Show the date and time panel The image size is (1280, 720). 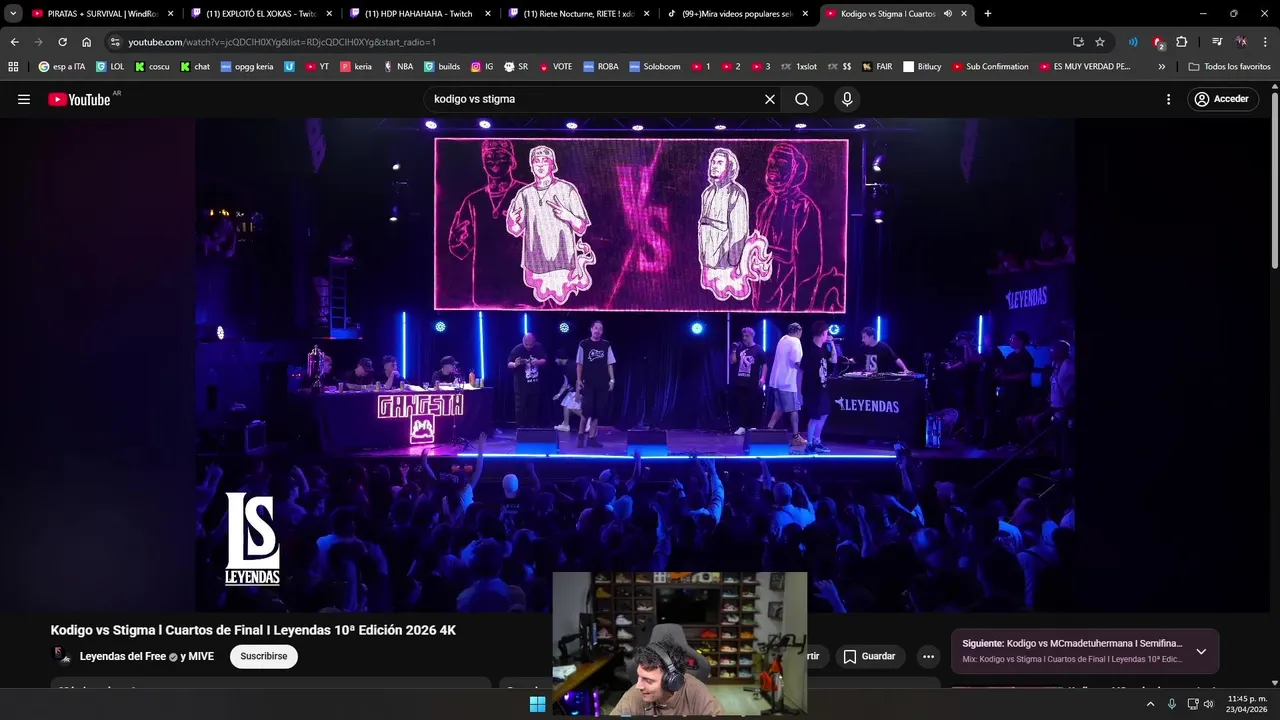1247,704
